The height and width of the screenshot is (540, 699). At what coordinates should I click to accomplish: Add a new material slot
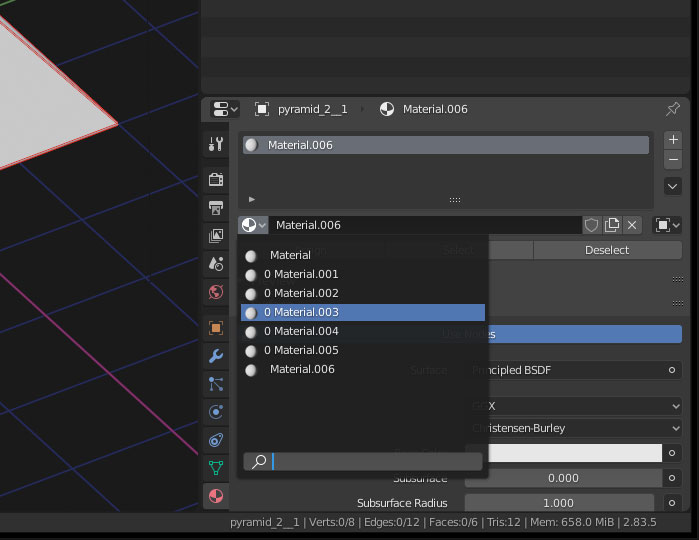coord(673,140)
